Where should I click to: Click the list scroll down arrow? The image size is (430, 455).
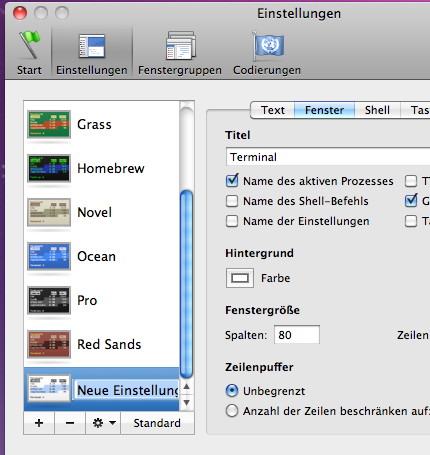pos(187,403)
